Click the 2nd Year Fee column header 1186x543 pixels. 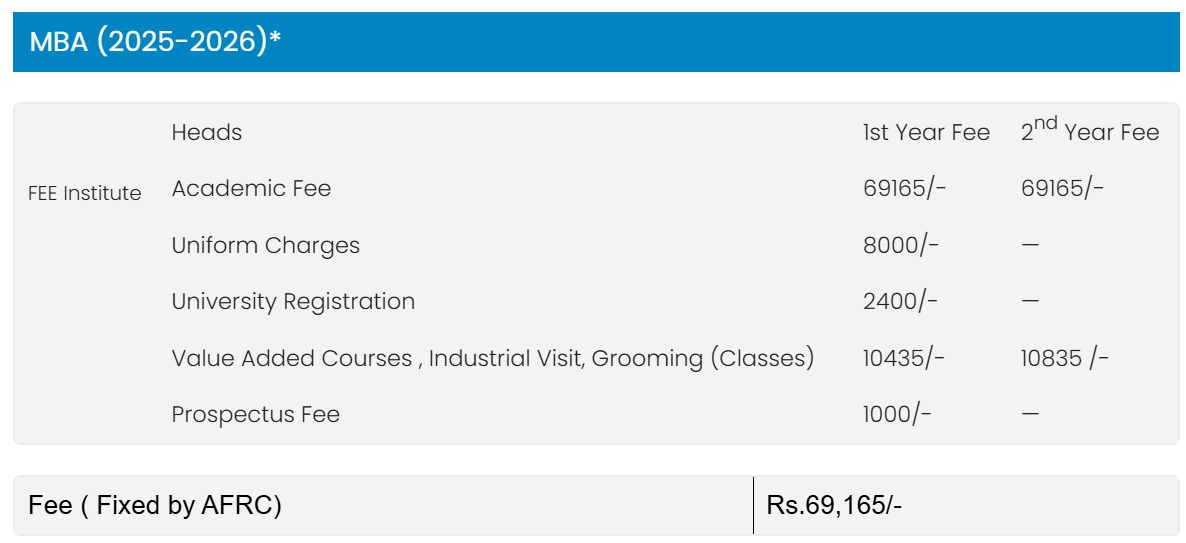click(x=1089, y=131)
